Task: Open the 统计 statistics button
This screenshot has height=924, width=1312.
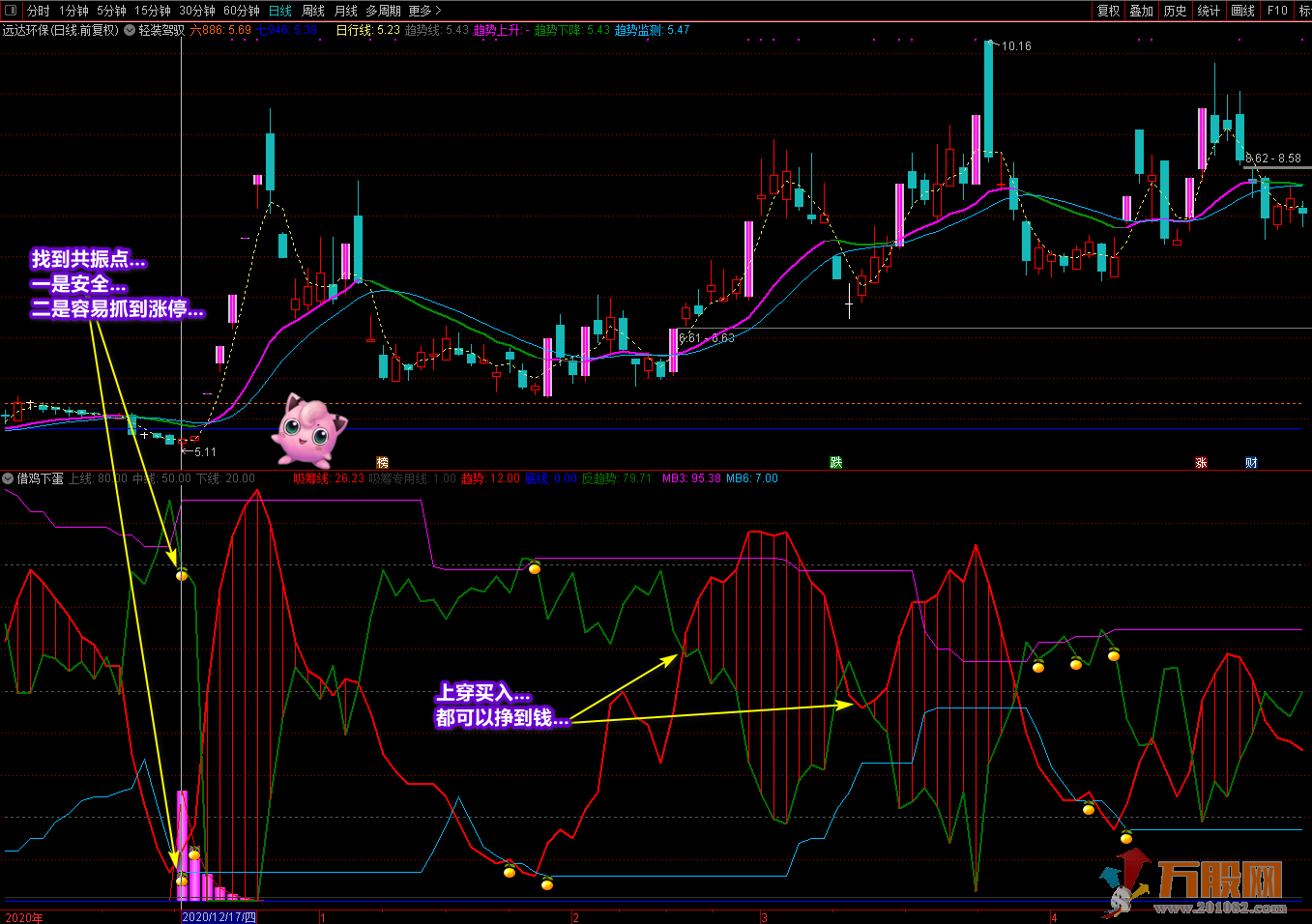Action: [1209, 11]
